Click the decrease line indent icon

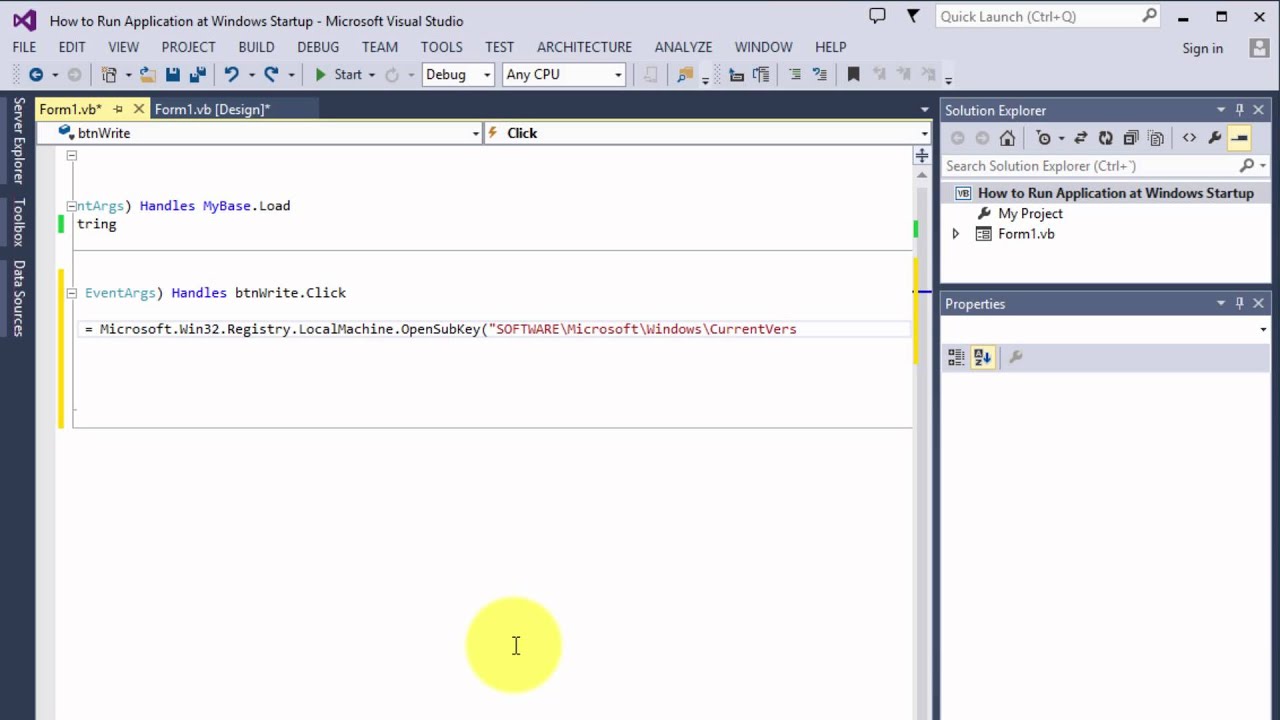tap(737, 74)
